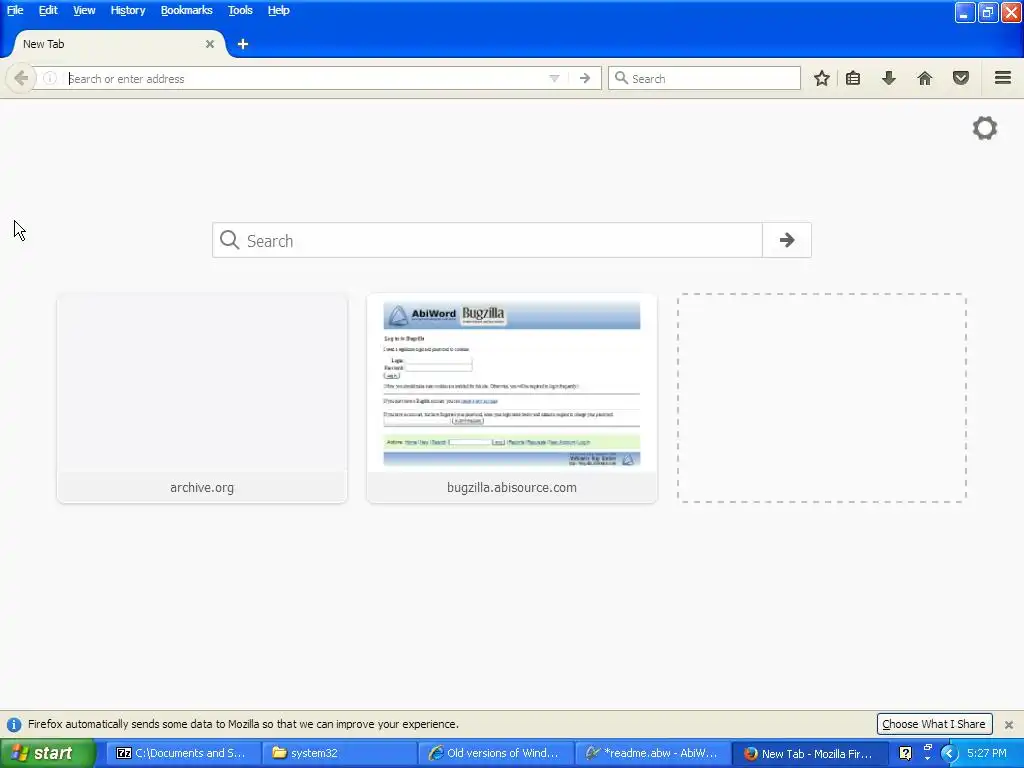Click New Tab - Mozilla Firefox taskbar button
Screen dimensions: 1024x768
point(810,753)
